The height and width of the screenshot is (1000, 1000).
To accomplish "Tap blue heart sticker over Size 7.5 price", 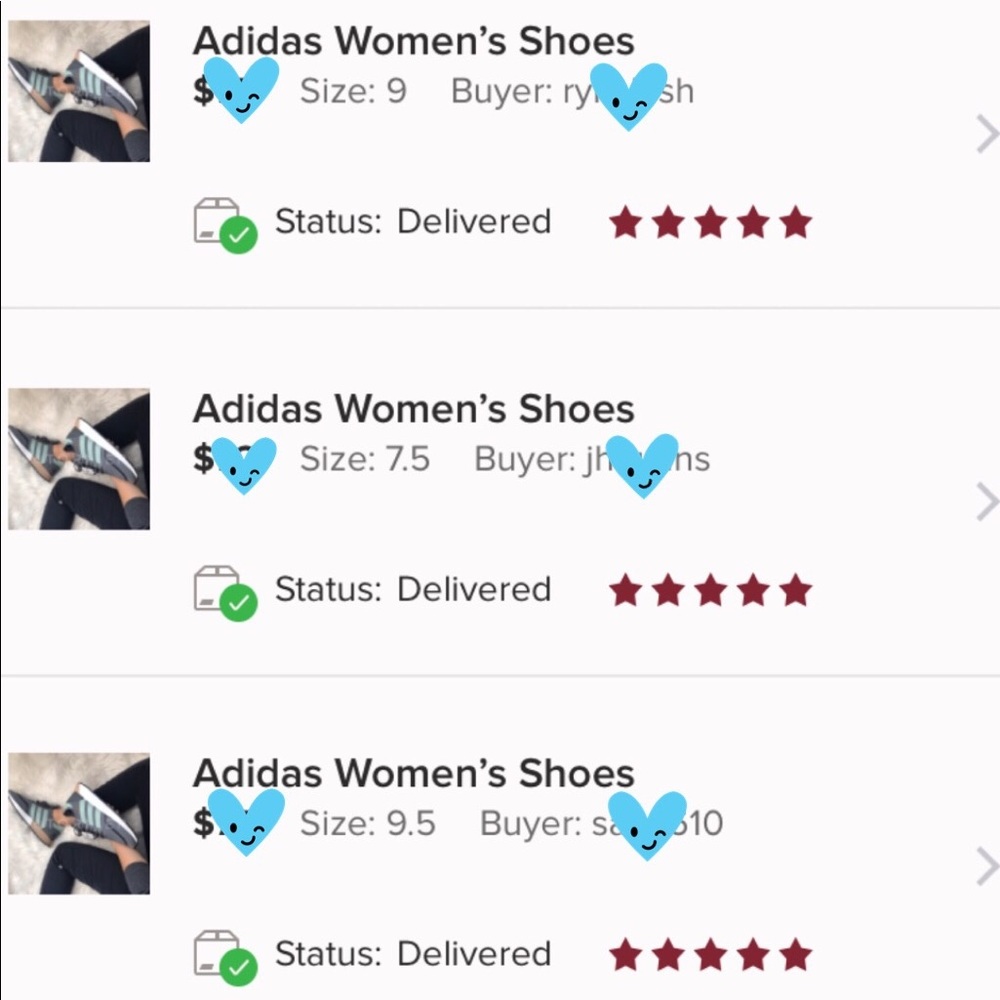I will (x=244, y=465).
